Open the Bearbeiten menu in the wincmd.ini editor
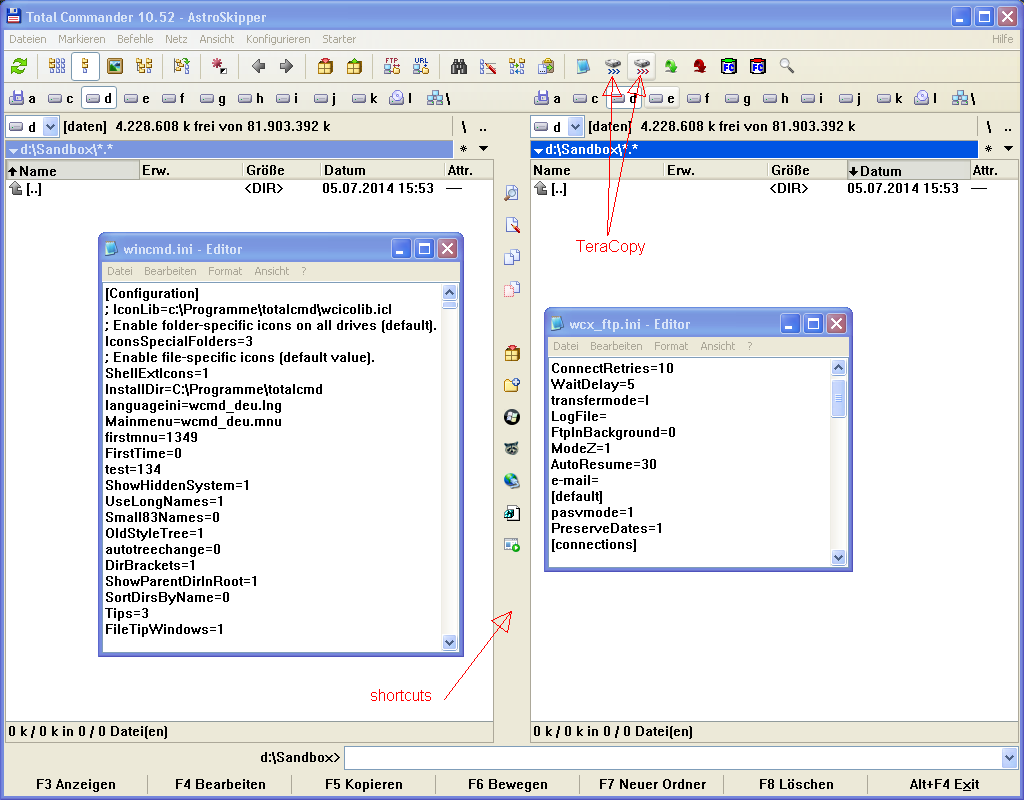 click(170, 271)
